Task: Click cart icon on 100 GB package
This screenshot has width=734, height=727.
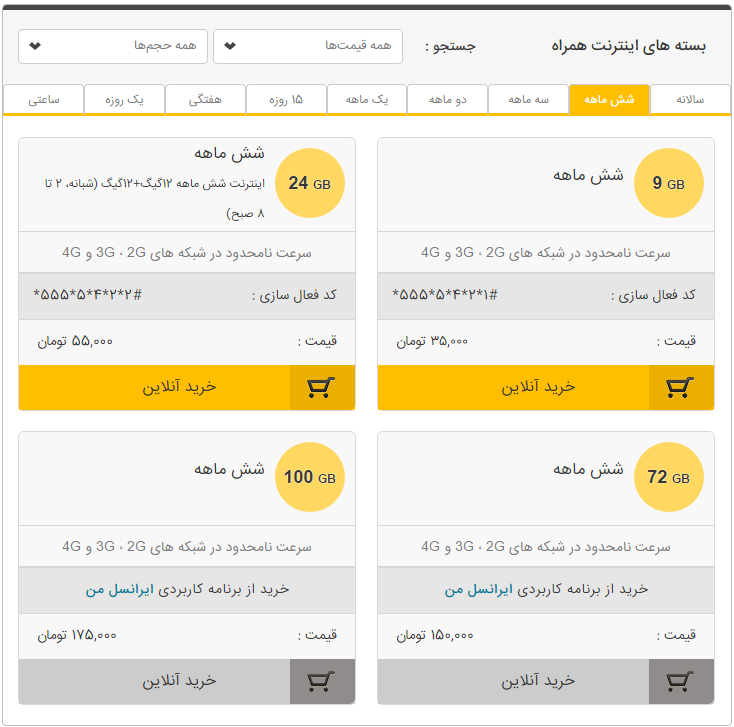Action: pos(322,682)
